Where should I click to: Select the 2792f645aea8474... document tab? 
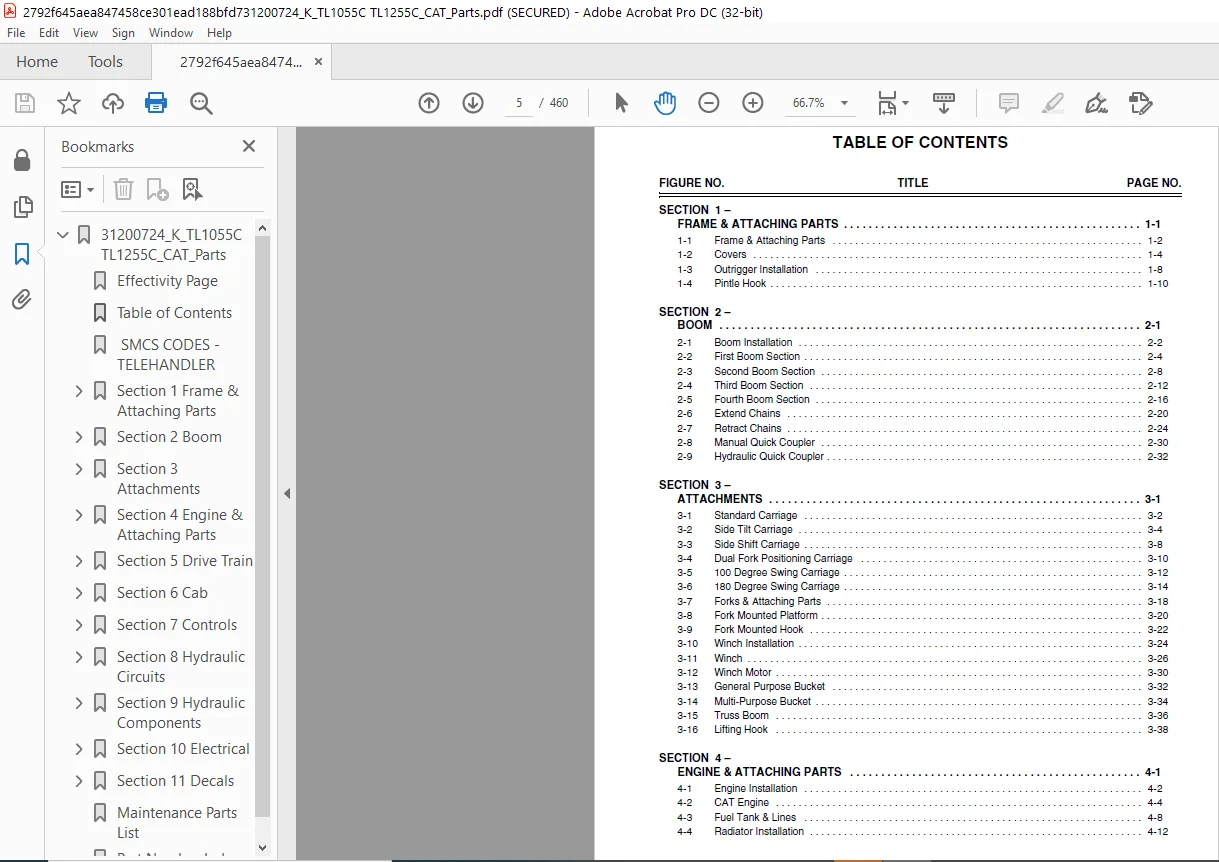pyautogui.click(x=241, y=62)
